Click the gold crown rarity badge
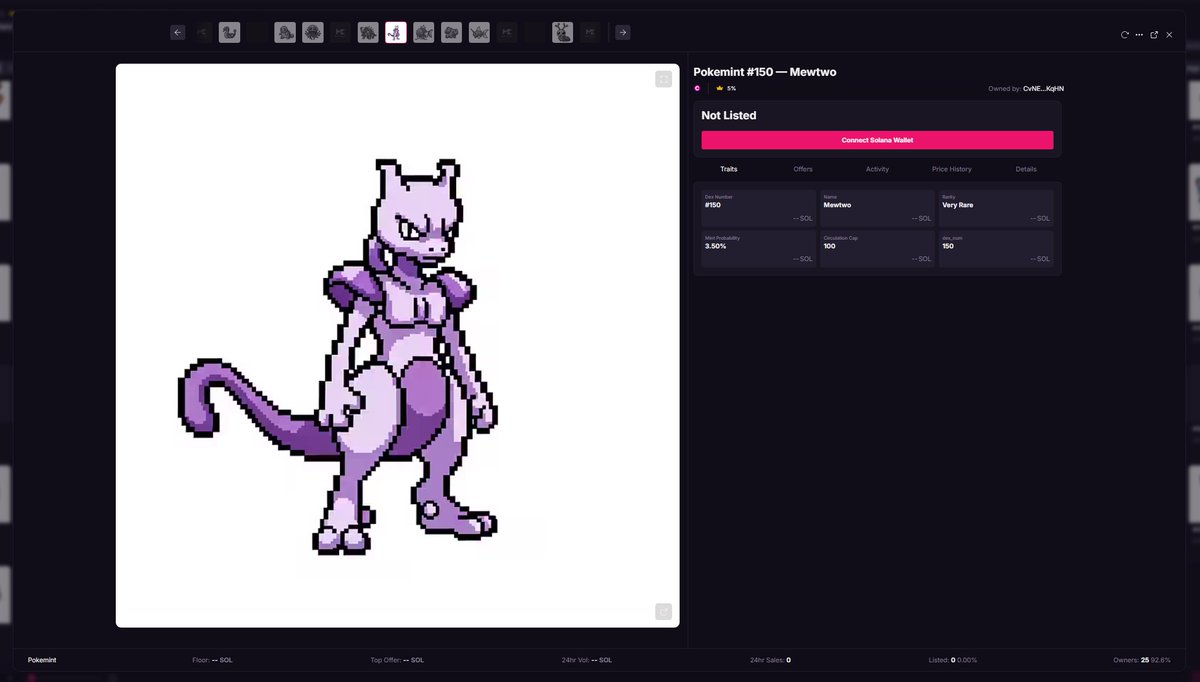Screen dimensions: 1200x682 (x=720, y=88)
